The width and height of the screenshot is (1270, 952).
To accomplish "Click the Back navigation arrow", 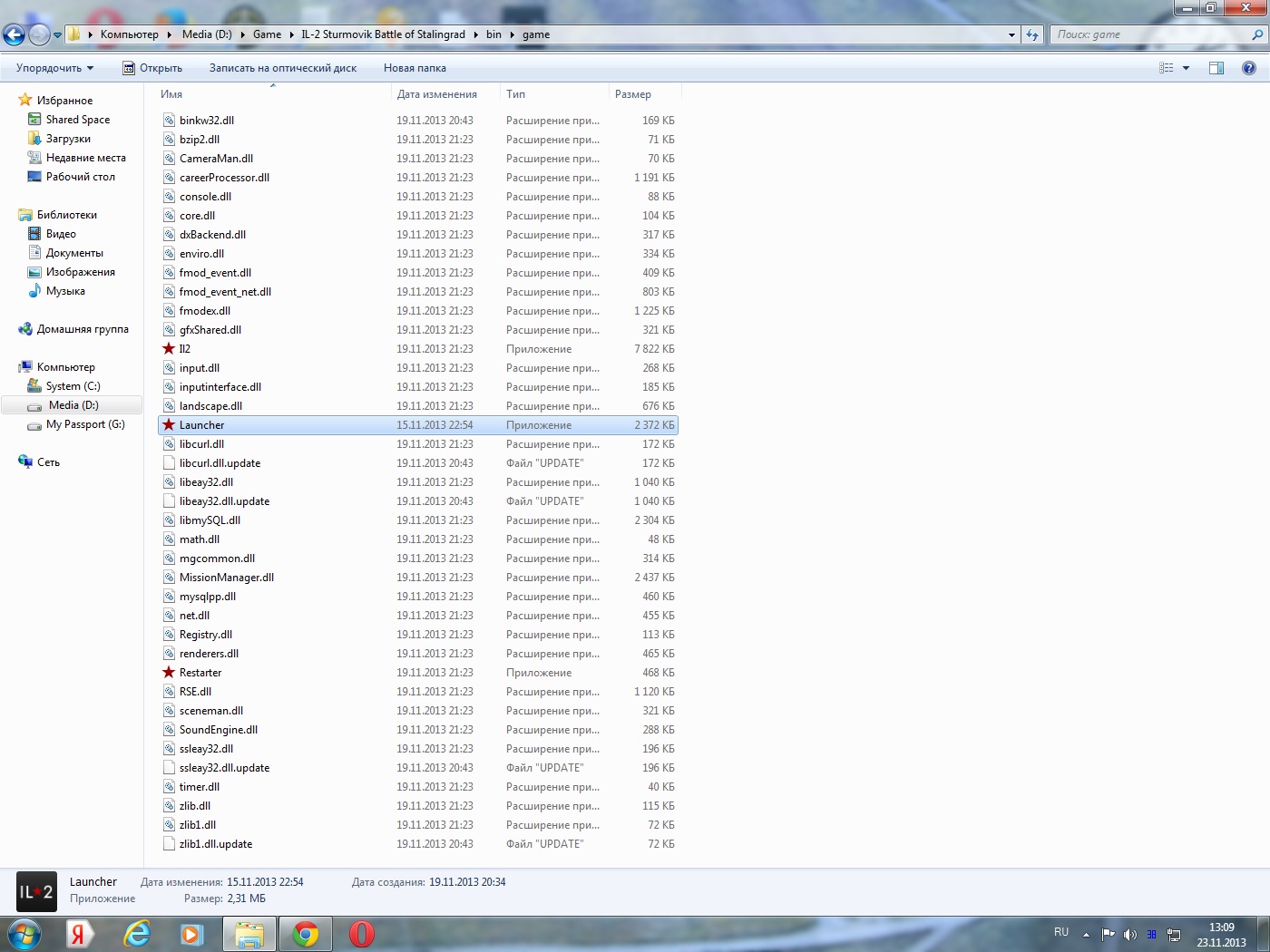I will pos(14,34).
